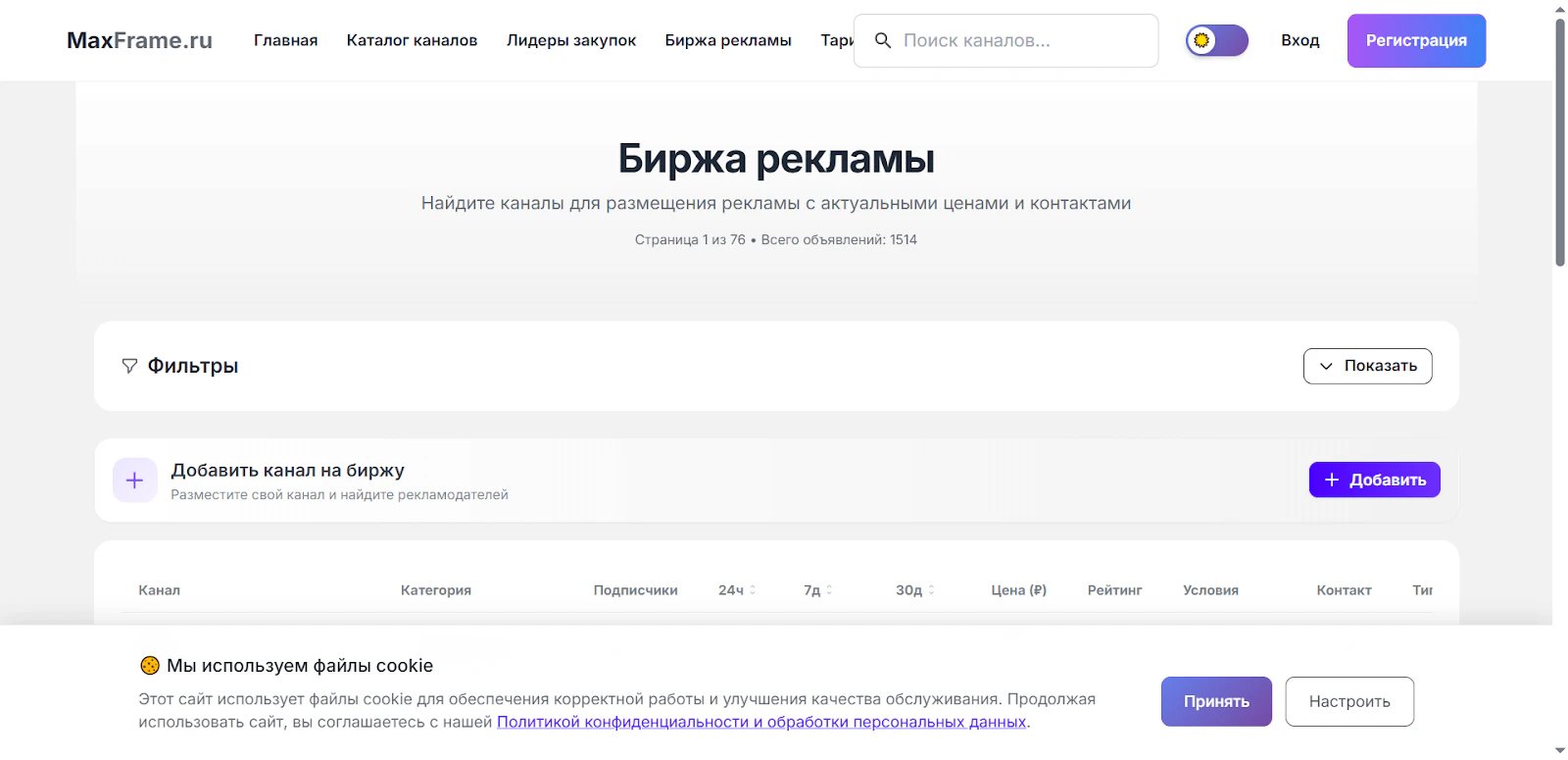1568x760 pixels.
Task: Click the Категория column header
Action: [436, 590]
